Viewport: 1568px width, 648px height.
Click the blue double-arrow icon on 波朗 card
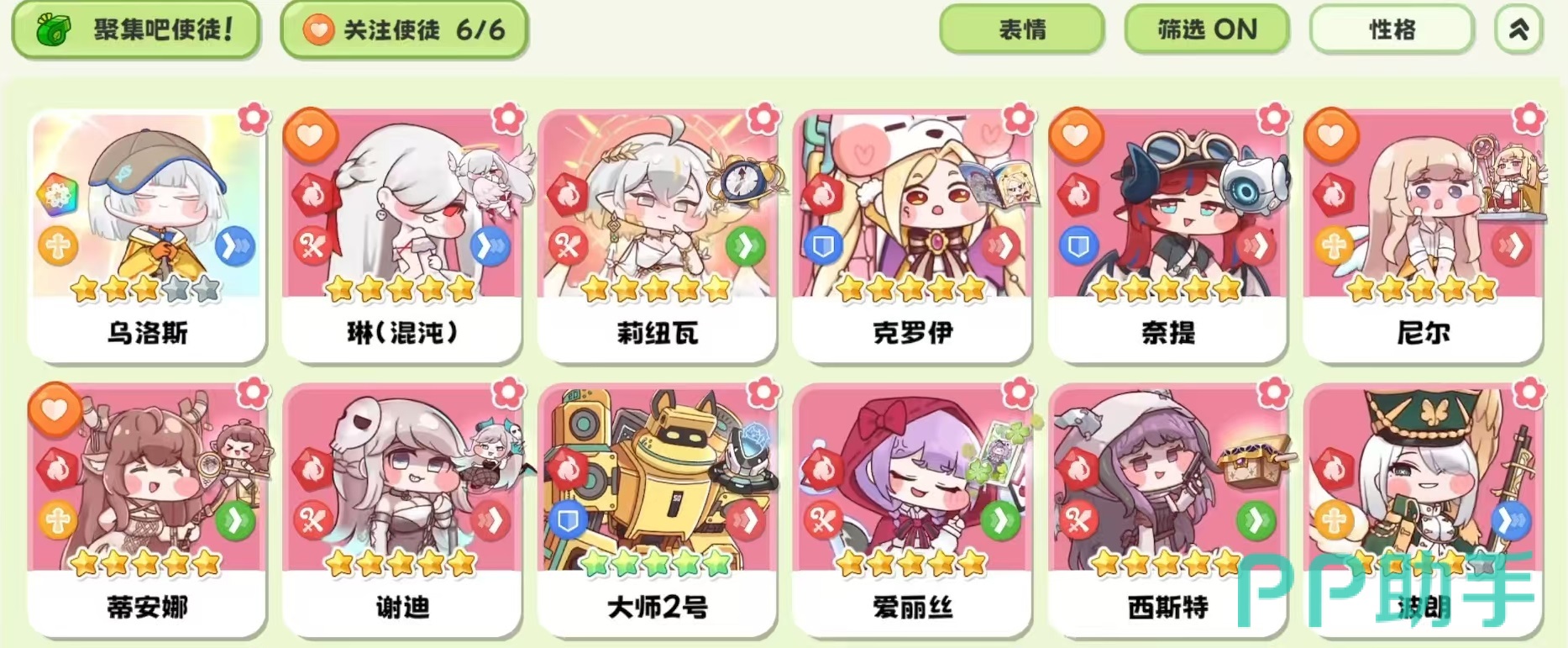tap(1512, 521)
